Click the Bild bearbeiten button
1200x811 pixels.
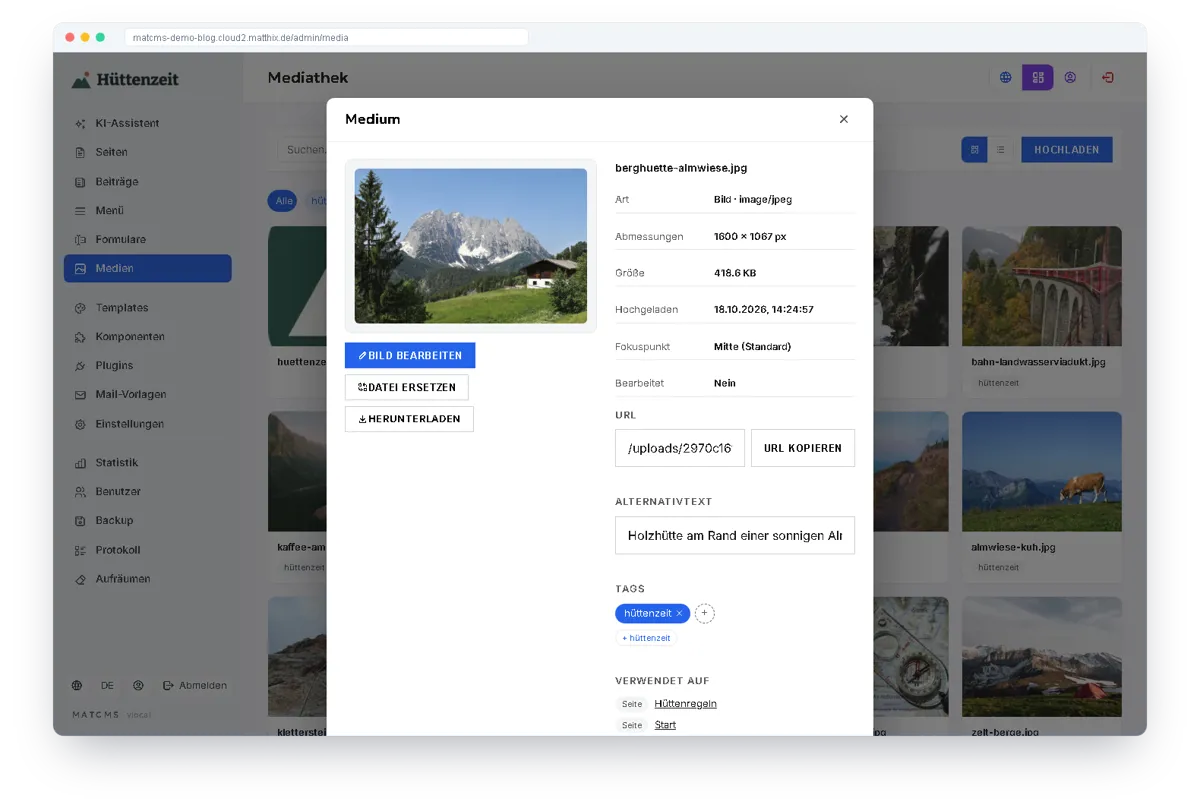tap(410, 355)
